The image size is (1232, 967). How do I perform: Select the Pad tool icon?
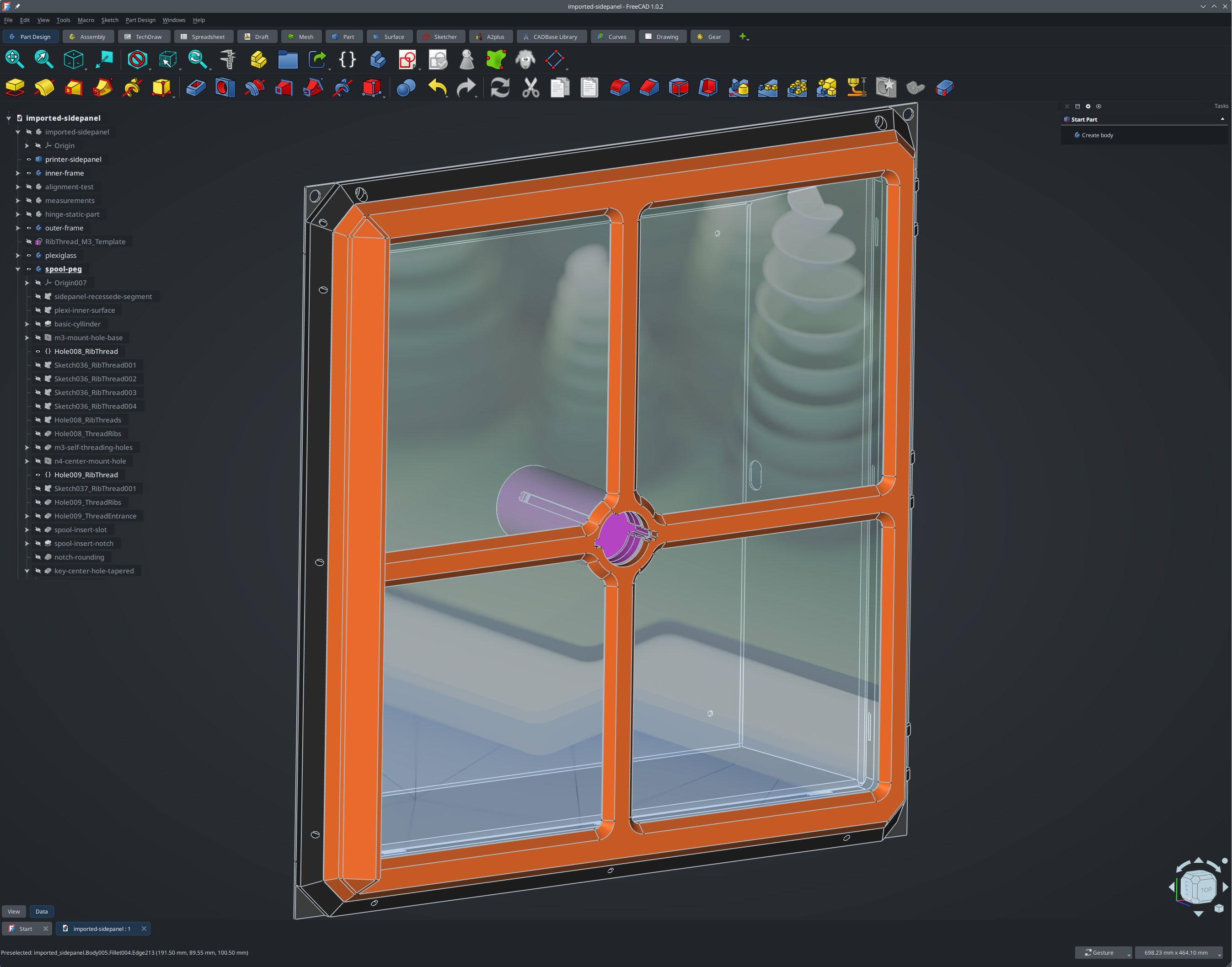coord(15,88)
